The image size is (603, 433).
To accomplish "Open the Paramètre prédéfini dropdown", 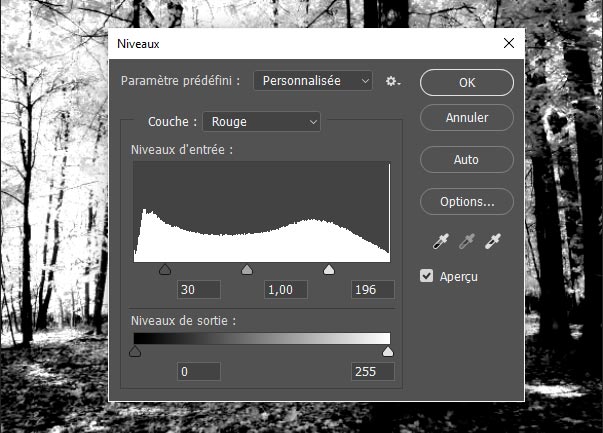I will [313, 81].
